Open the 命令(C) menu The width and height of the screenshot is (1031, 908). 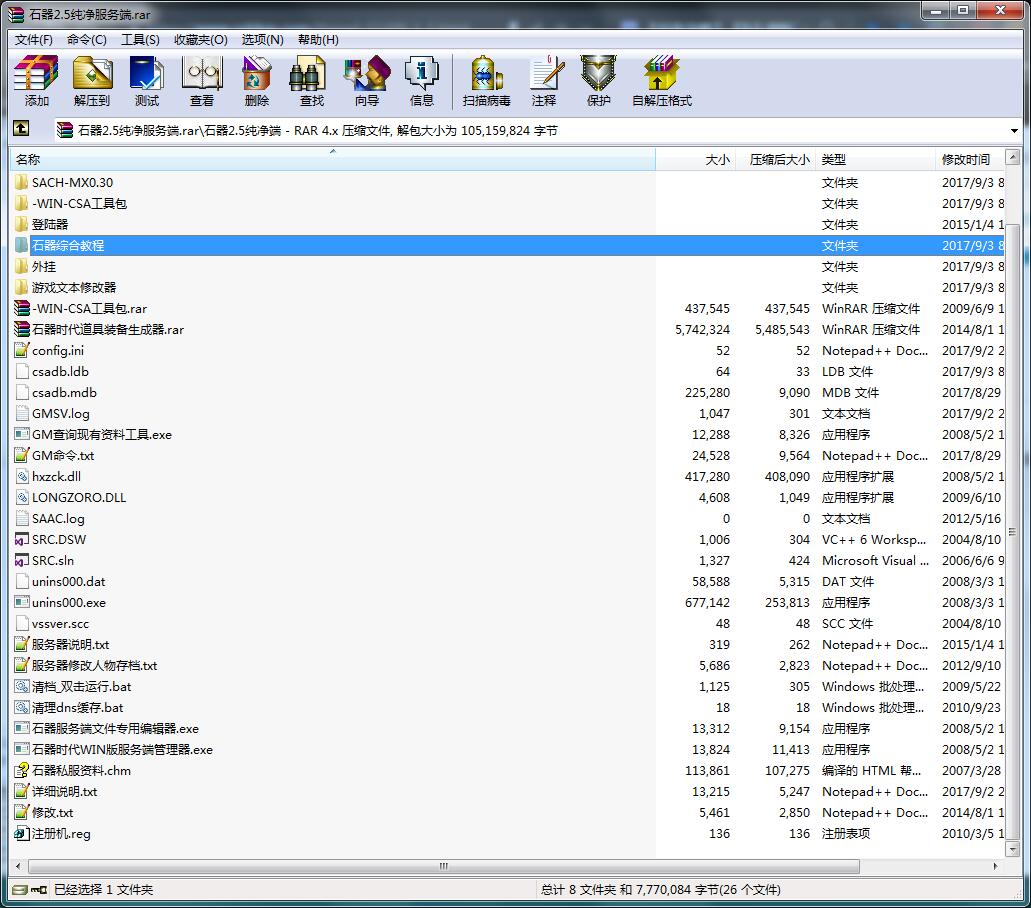87,39
